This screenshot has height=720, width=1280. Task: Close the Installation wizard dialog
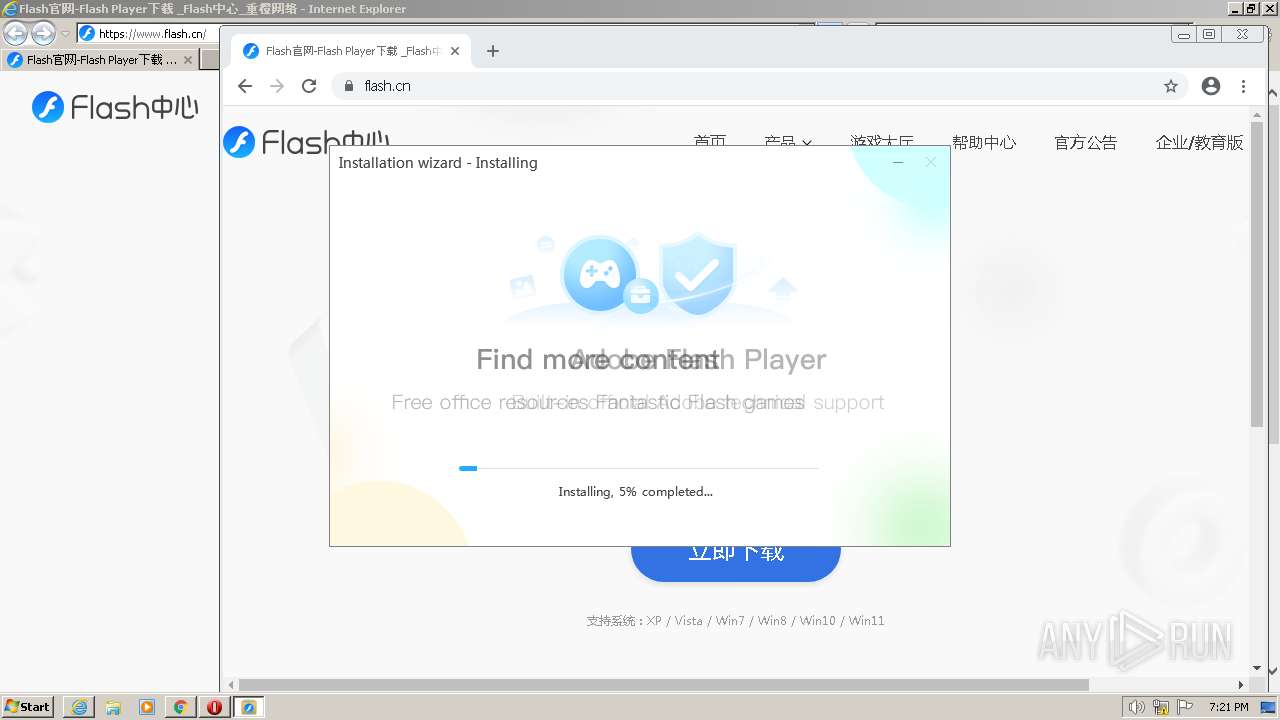click(931, 162)
